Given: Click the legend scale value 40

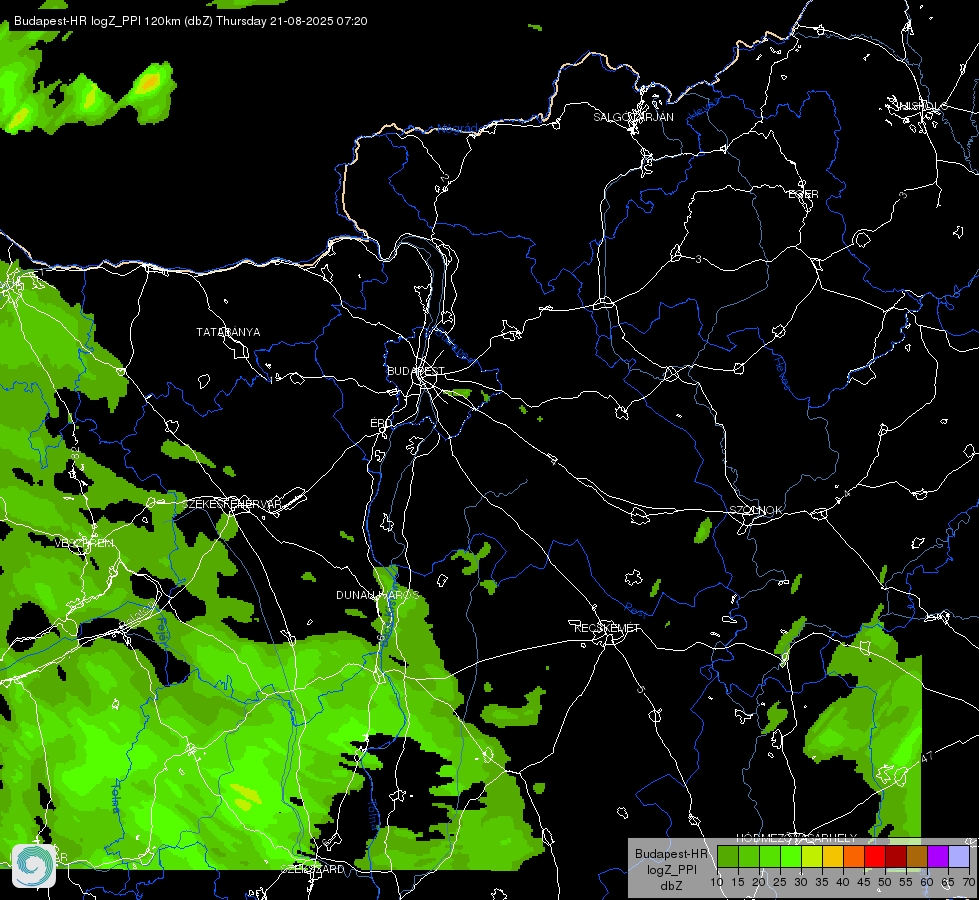Looking at the screenshot, I should point(843,883).
